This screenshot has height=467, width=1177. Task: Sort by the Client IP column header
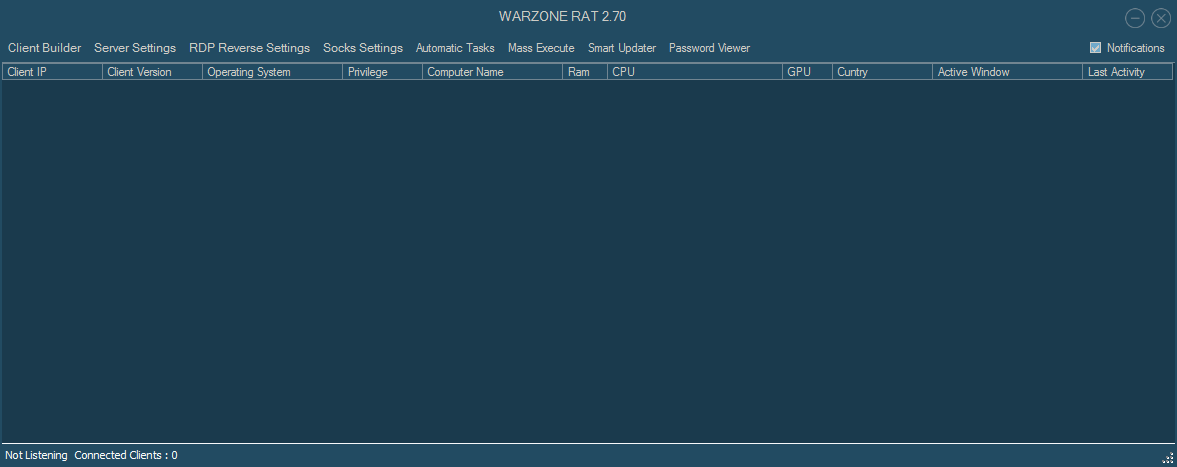pos(52,72)
